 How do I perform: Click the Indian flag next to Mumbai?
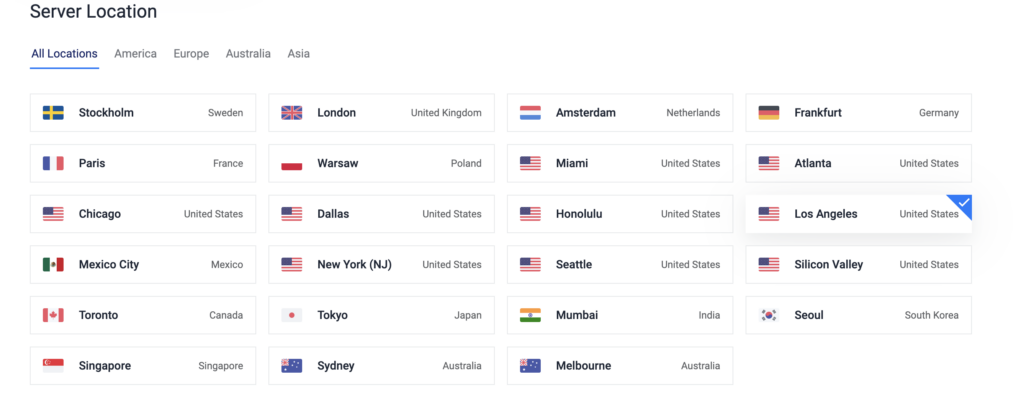coord(530,315)
